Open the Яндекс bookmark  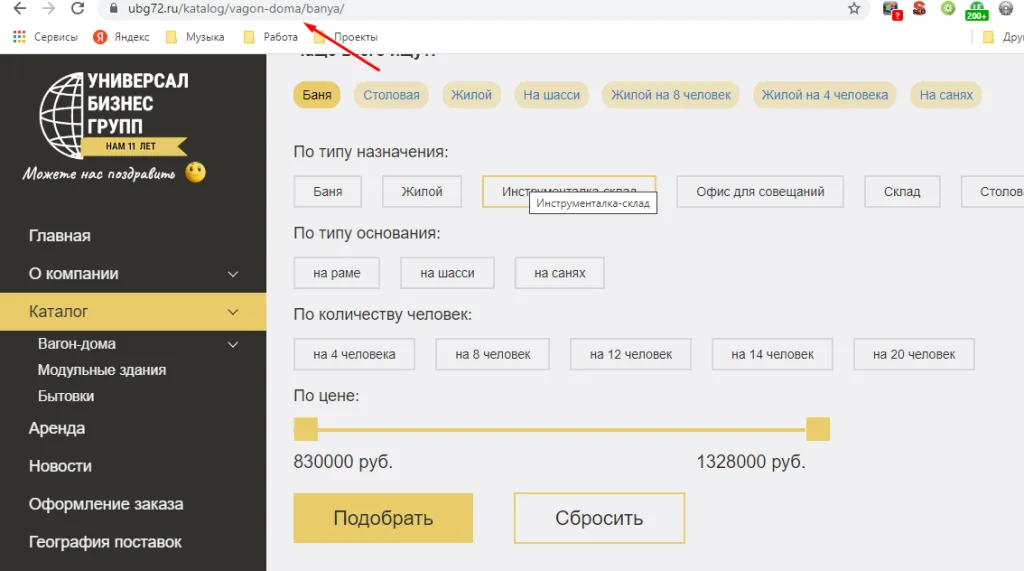click(121, 37)
